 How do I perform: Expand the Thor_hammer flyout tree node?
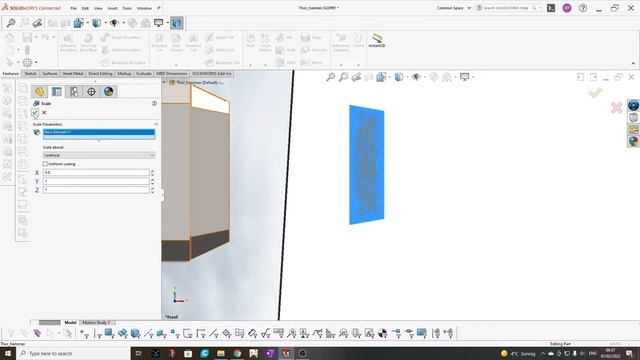[164, 82]
